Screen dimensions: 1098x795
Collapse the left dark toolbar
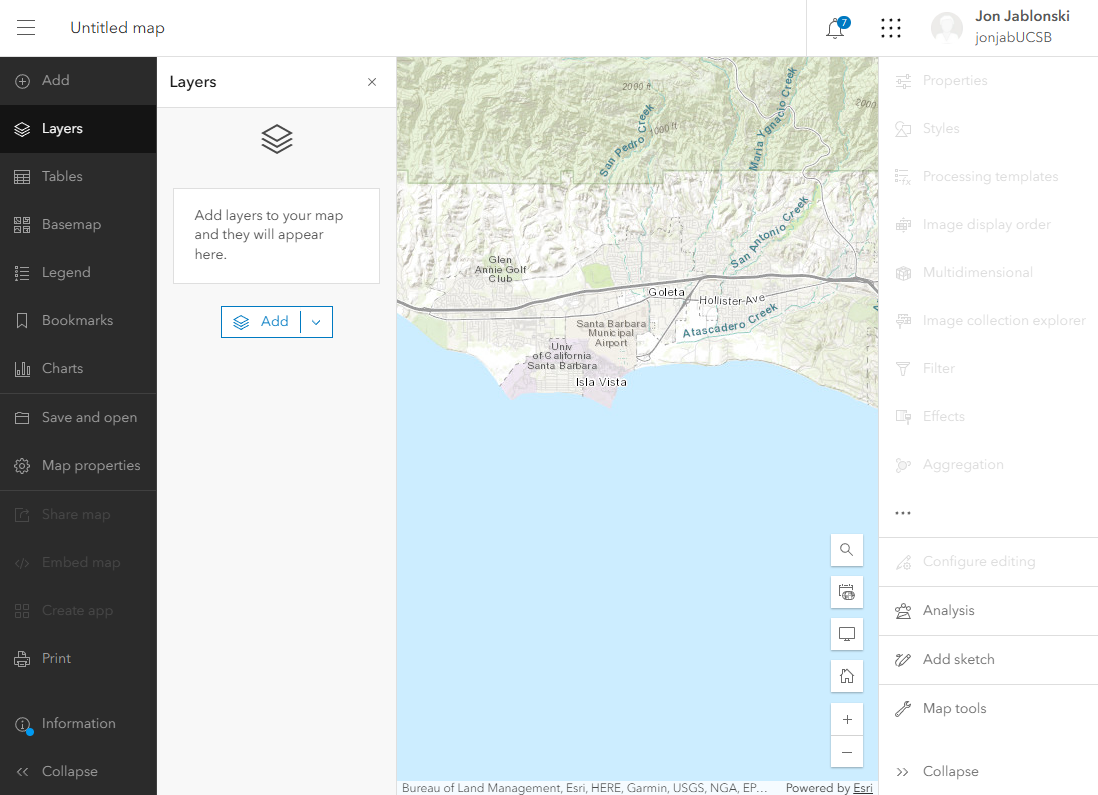coord(69,772)
